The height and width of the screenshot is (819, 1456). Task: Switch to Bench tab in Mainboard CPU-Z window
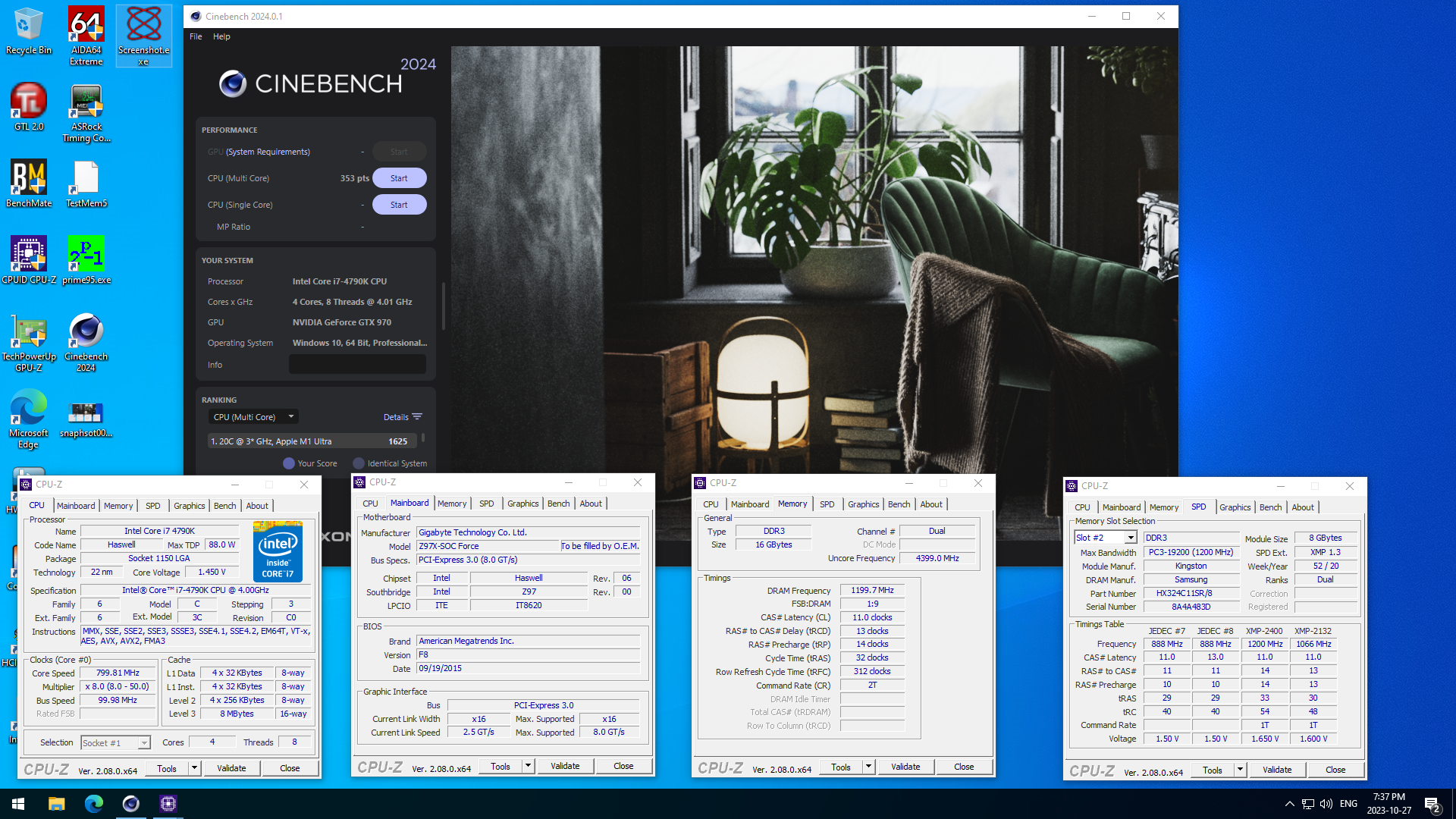point(558,504)
